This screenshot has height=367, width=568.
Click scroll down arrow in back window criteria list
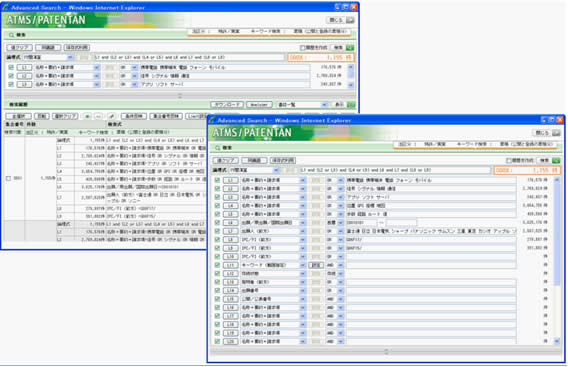(x=350, y=84)
